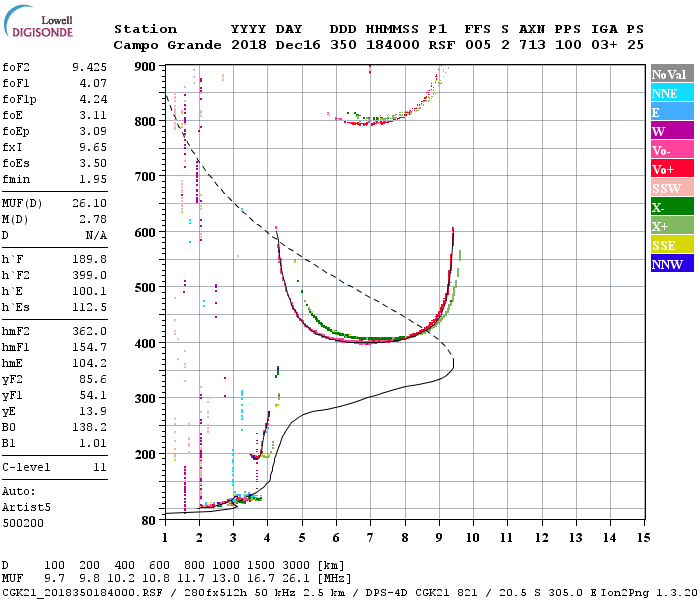The image size is (700, 600).
Task: Select the X- dark green legend swatch
Action: [x=672, y=207]
